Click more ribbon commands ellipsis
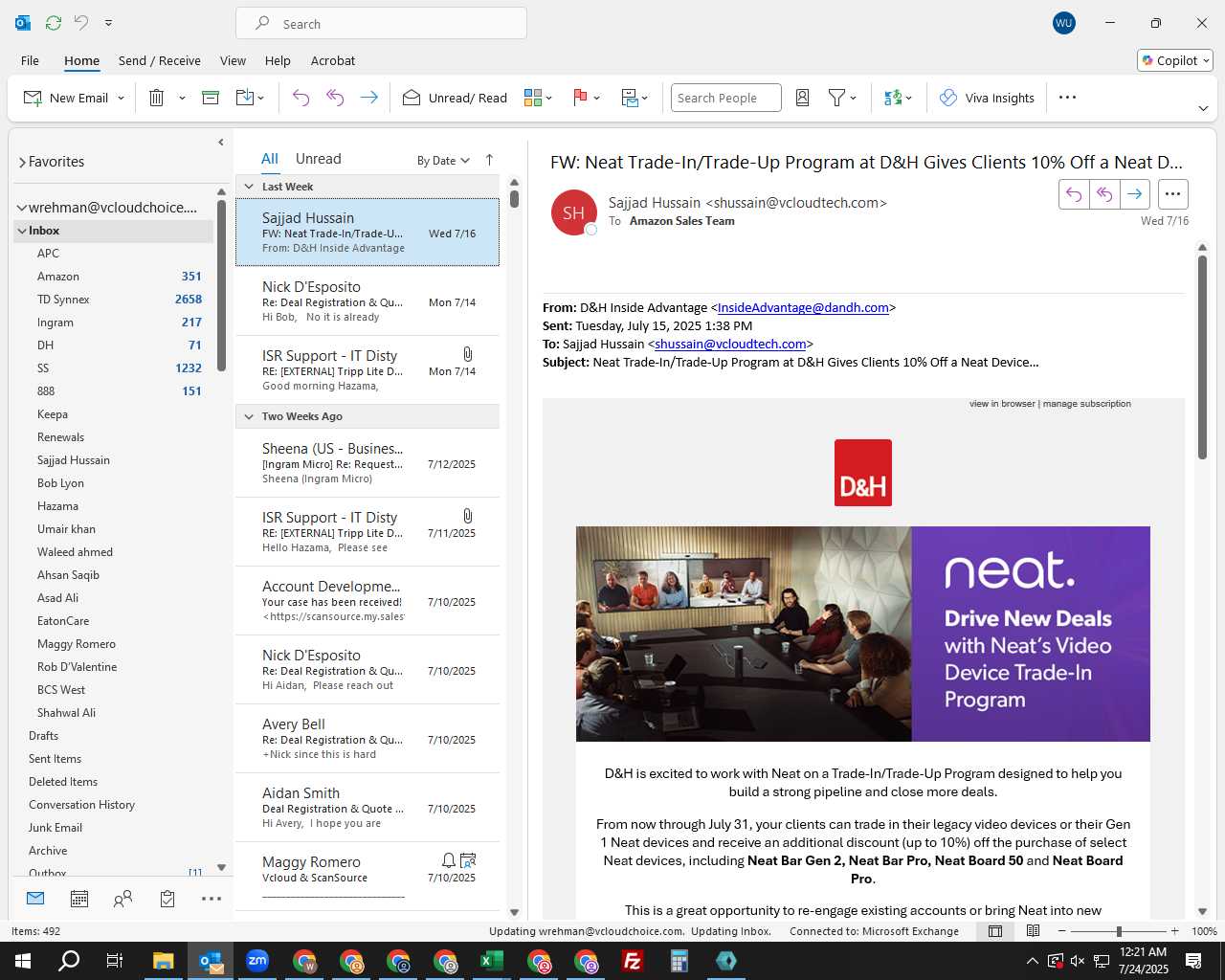 [x=1068, y=98]
